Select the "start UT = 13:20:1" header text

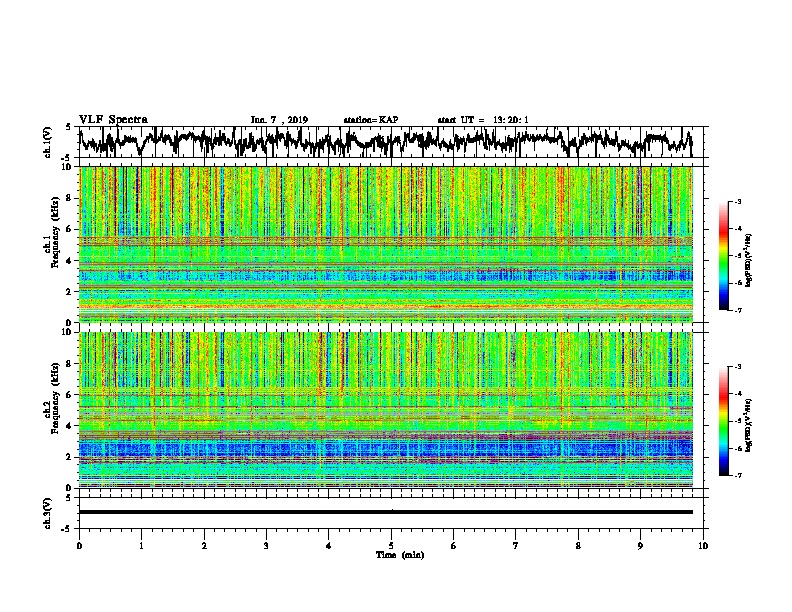483,120
